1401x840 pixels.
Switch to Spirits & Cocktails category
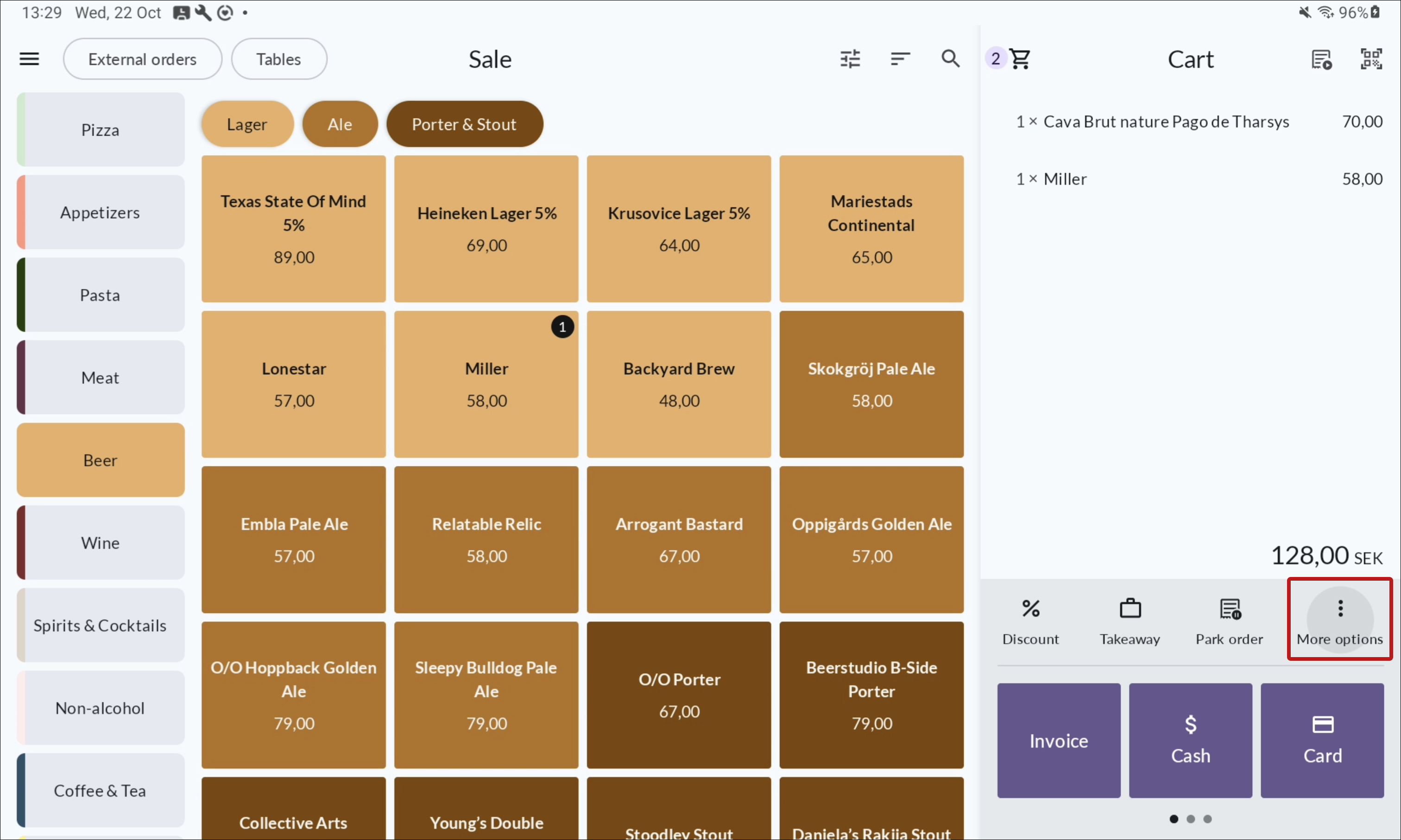pos(100,625)
